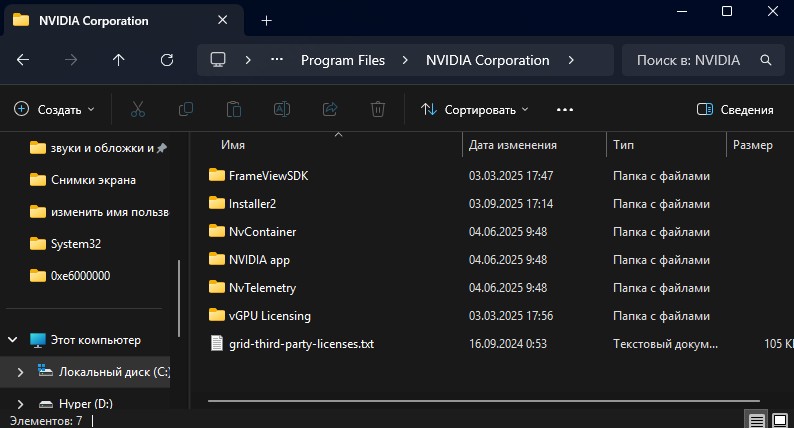Screen dimensions: 794x428
Task: Select Hyper (D:) drive in sidebar
Action: (86, 404)
